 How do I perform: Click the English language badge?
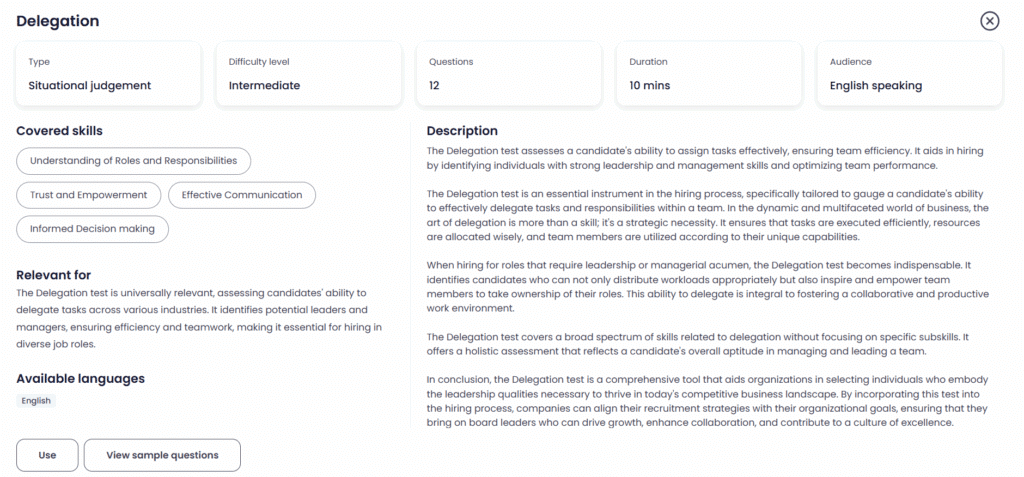[36, 401]
